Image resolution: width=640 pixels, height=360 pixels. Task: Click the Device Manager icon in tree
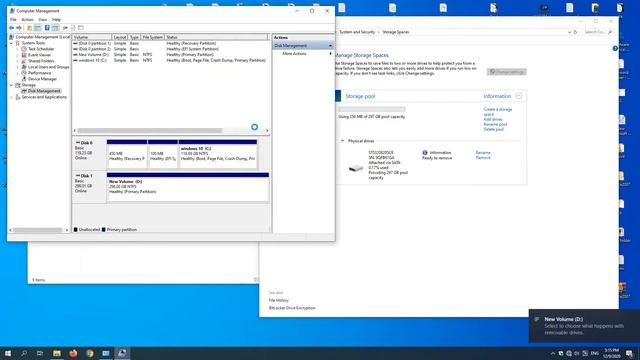[x=24, y=79]
